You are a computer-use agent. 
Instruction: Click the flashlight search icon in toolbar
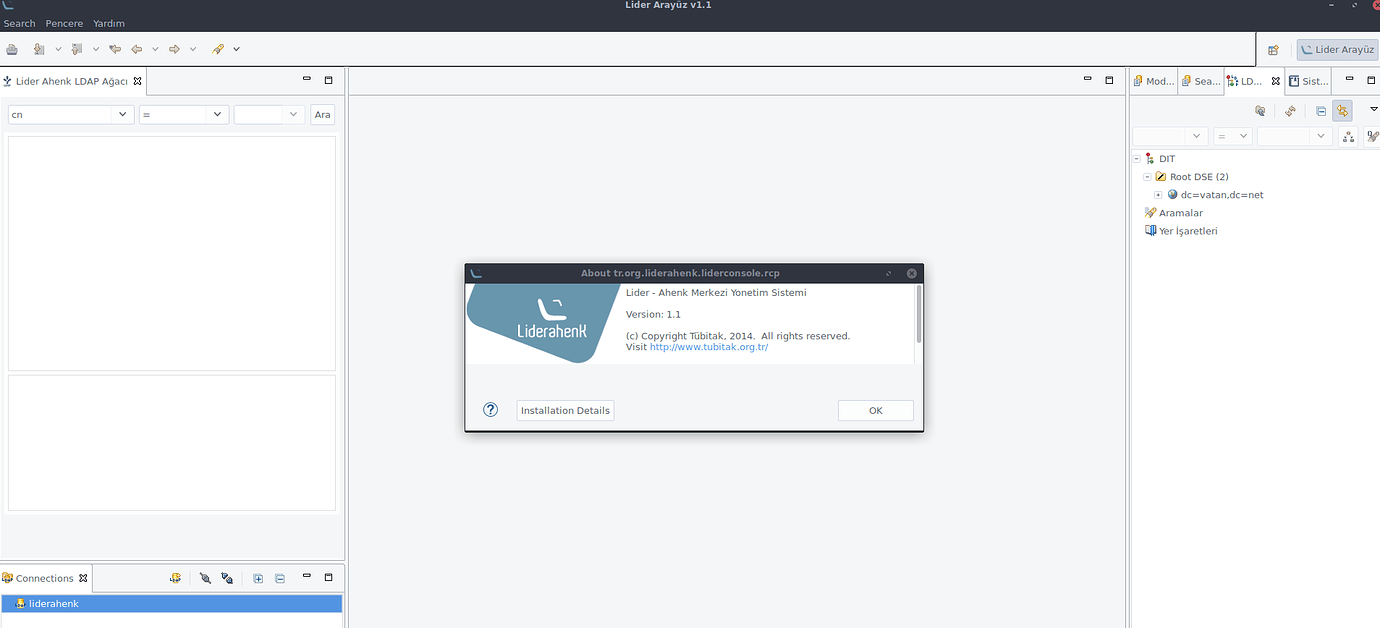pos(218,49)
